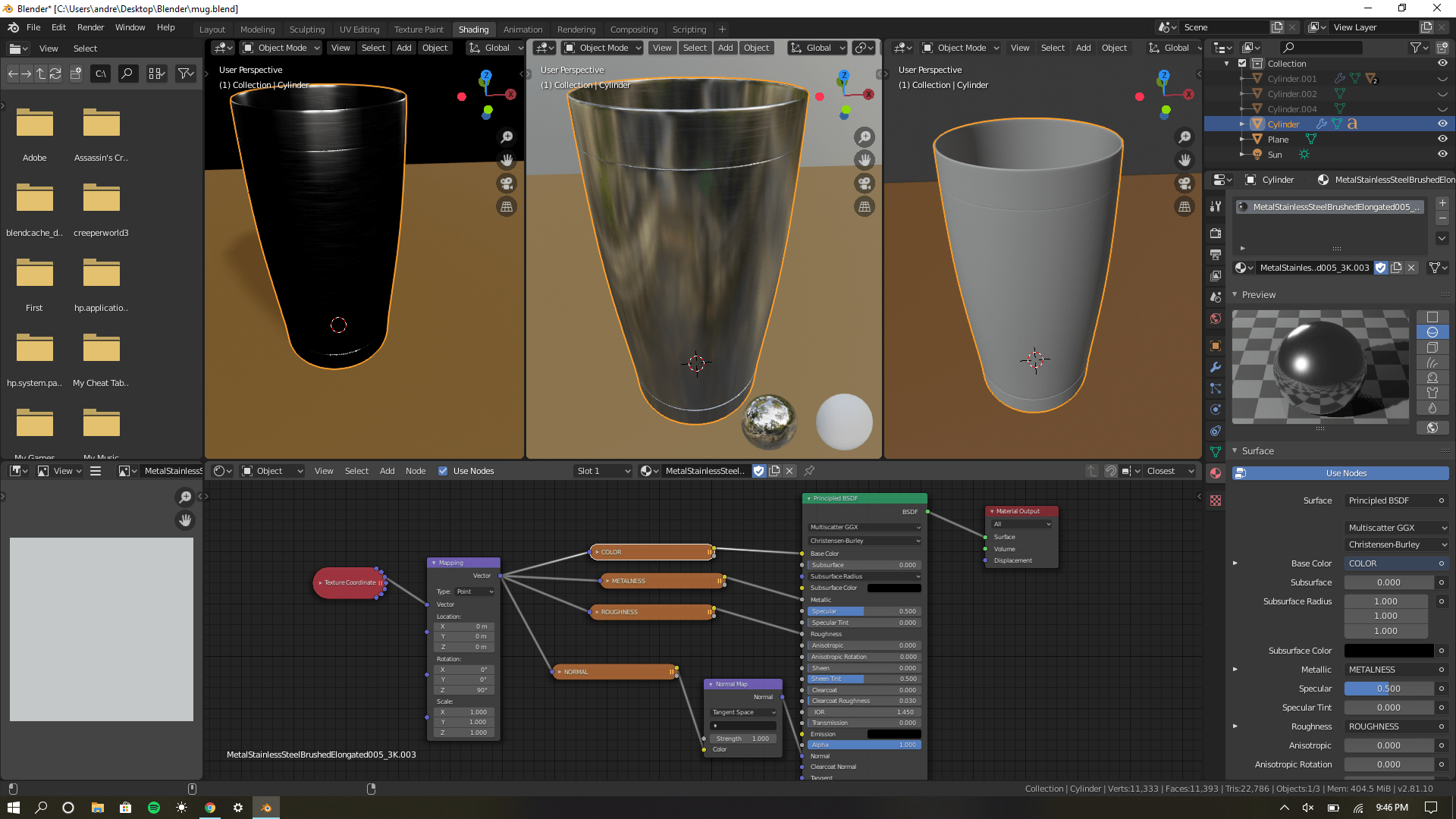
Task: Open the outliner filter funnel icon
Action: click(1417, 47)
